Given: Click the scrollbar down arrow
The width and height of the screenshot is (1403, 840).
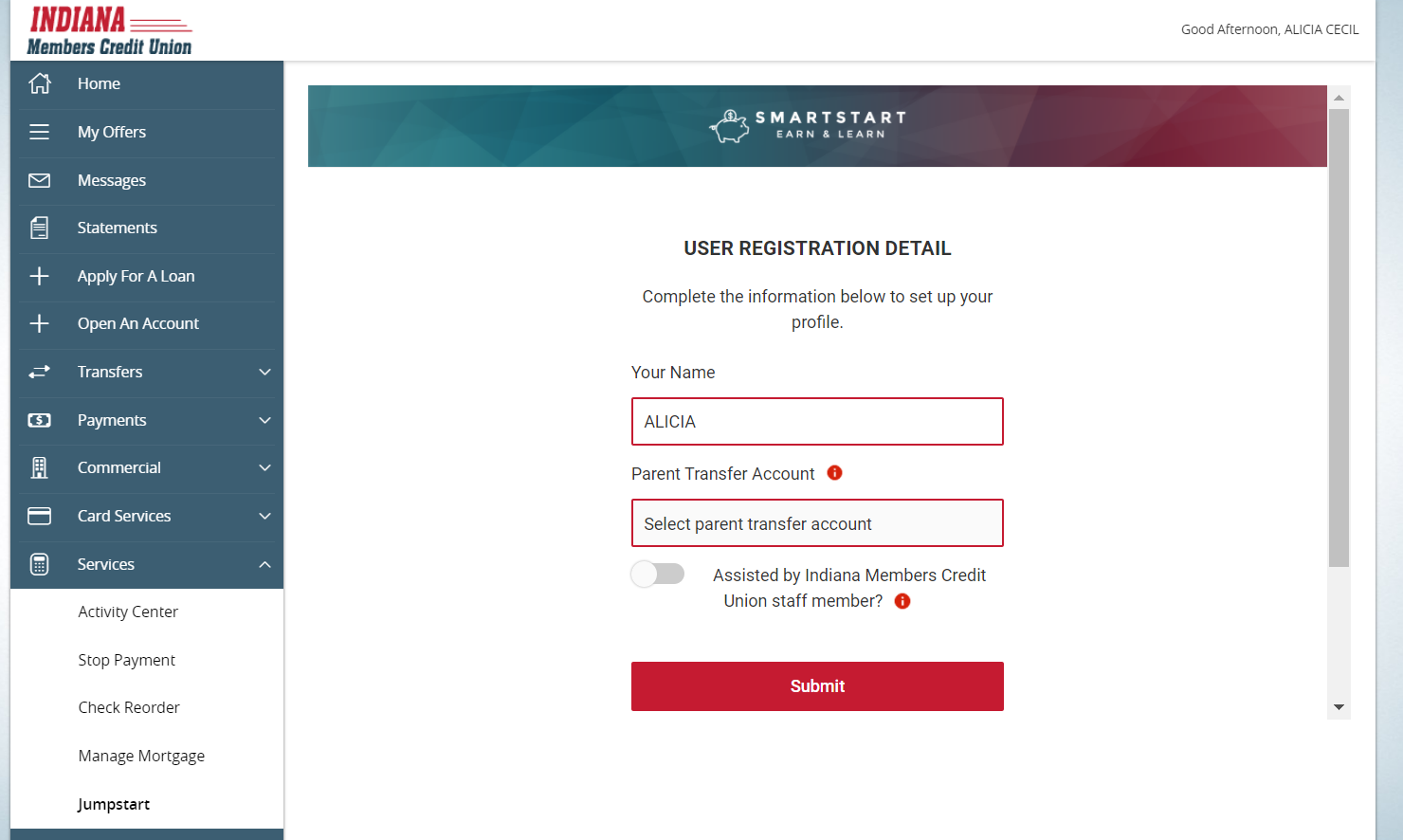Looking at the screenshot, I should 1339,707.
